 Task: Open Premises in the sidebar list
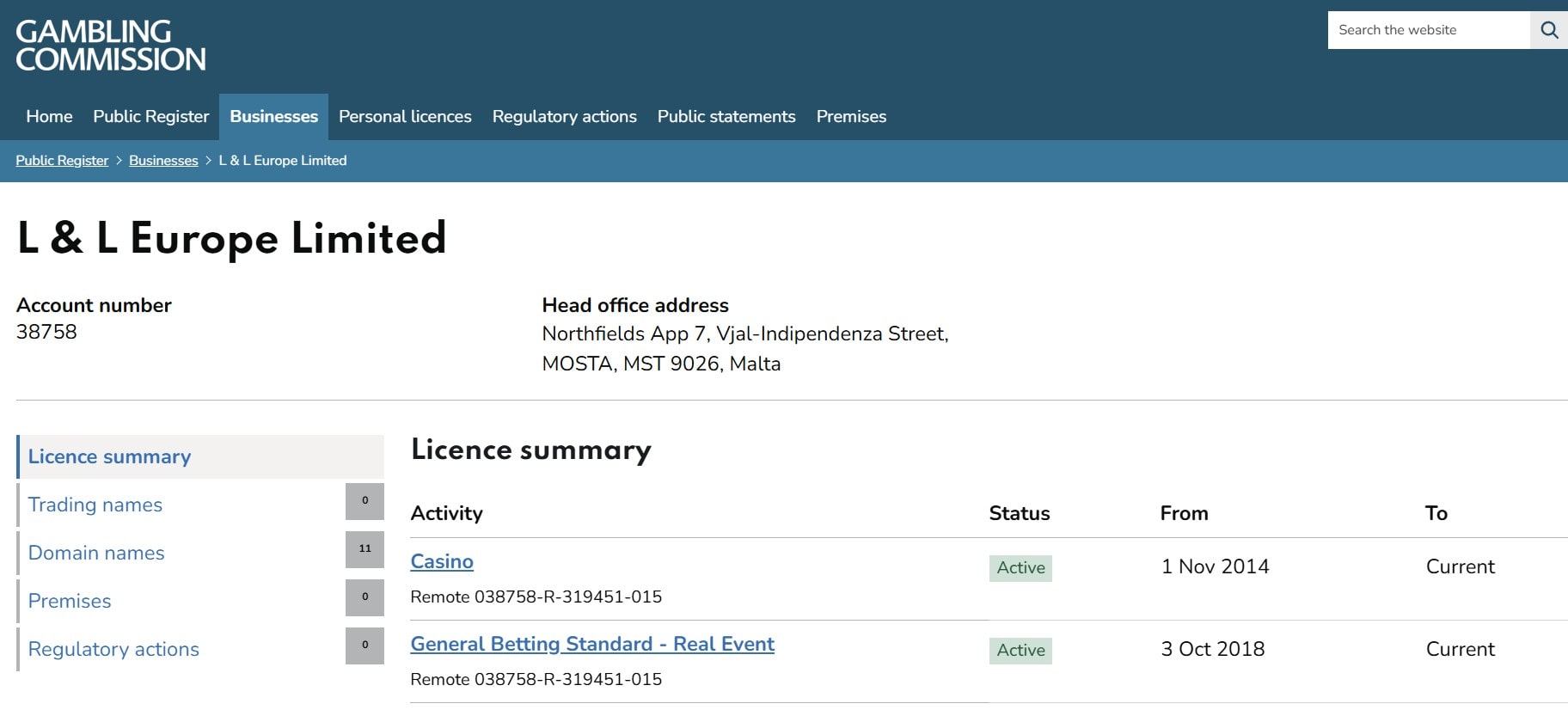point(70,601)
